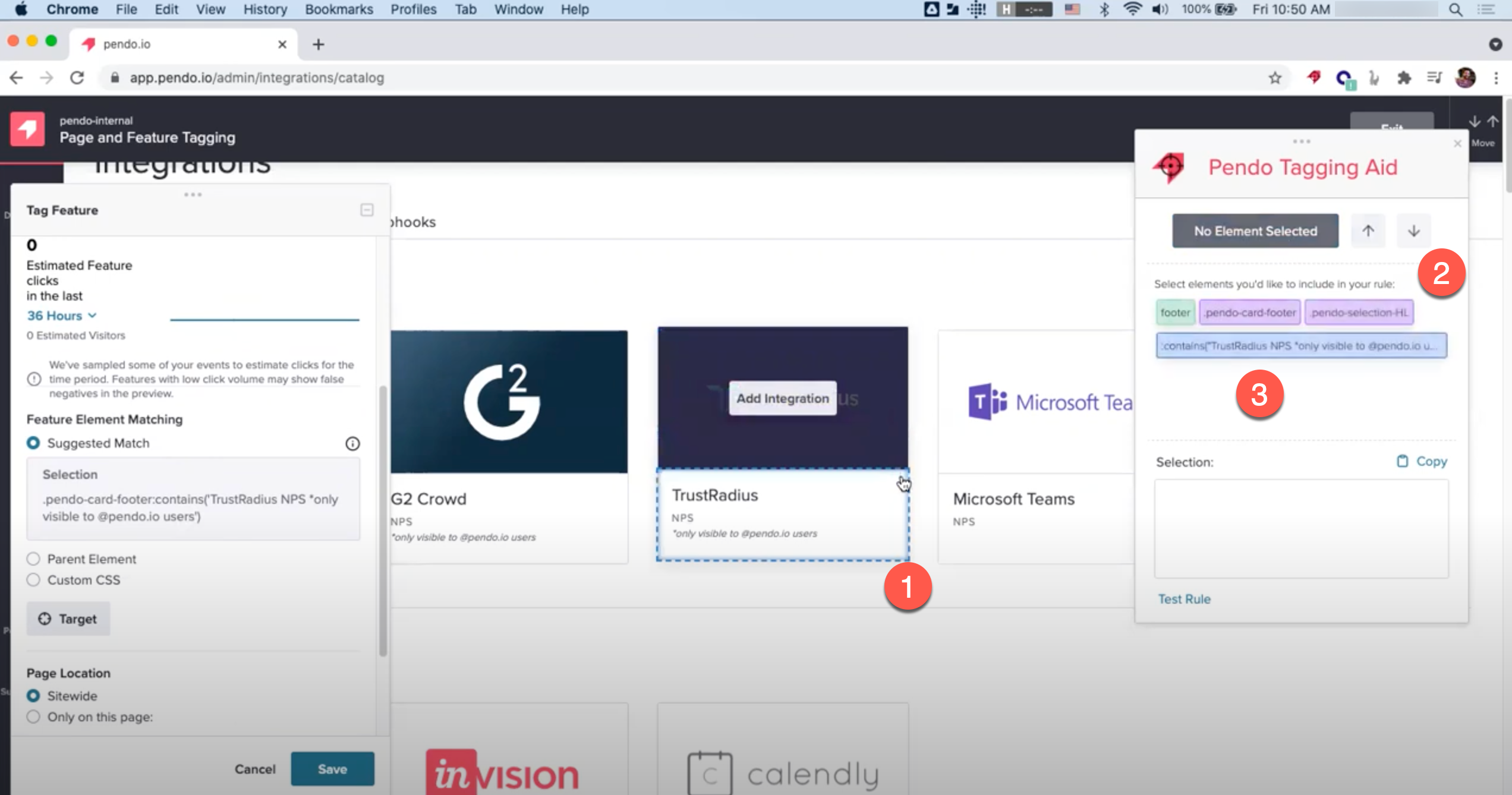
Task: Close the pendo.io tab
Action: 282,45
